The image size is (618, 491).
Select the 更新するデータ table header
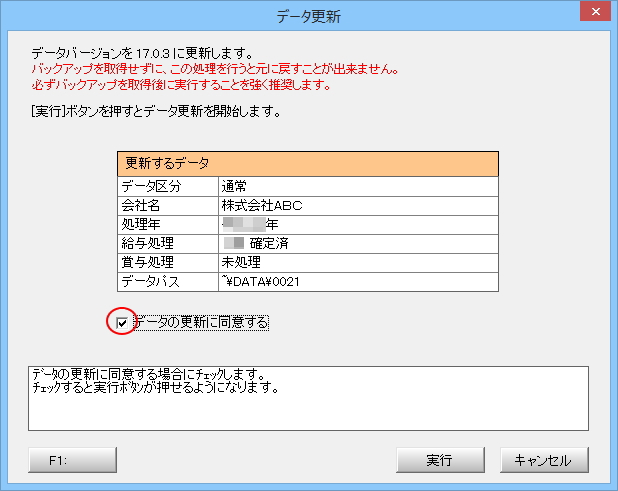click(308, 163)
